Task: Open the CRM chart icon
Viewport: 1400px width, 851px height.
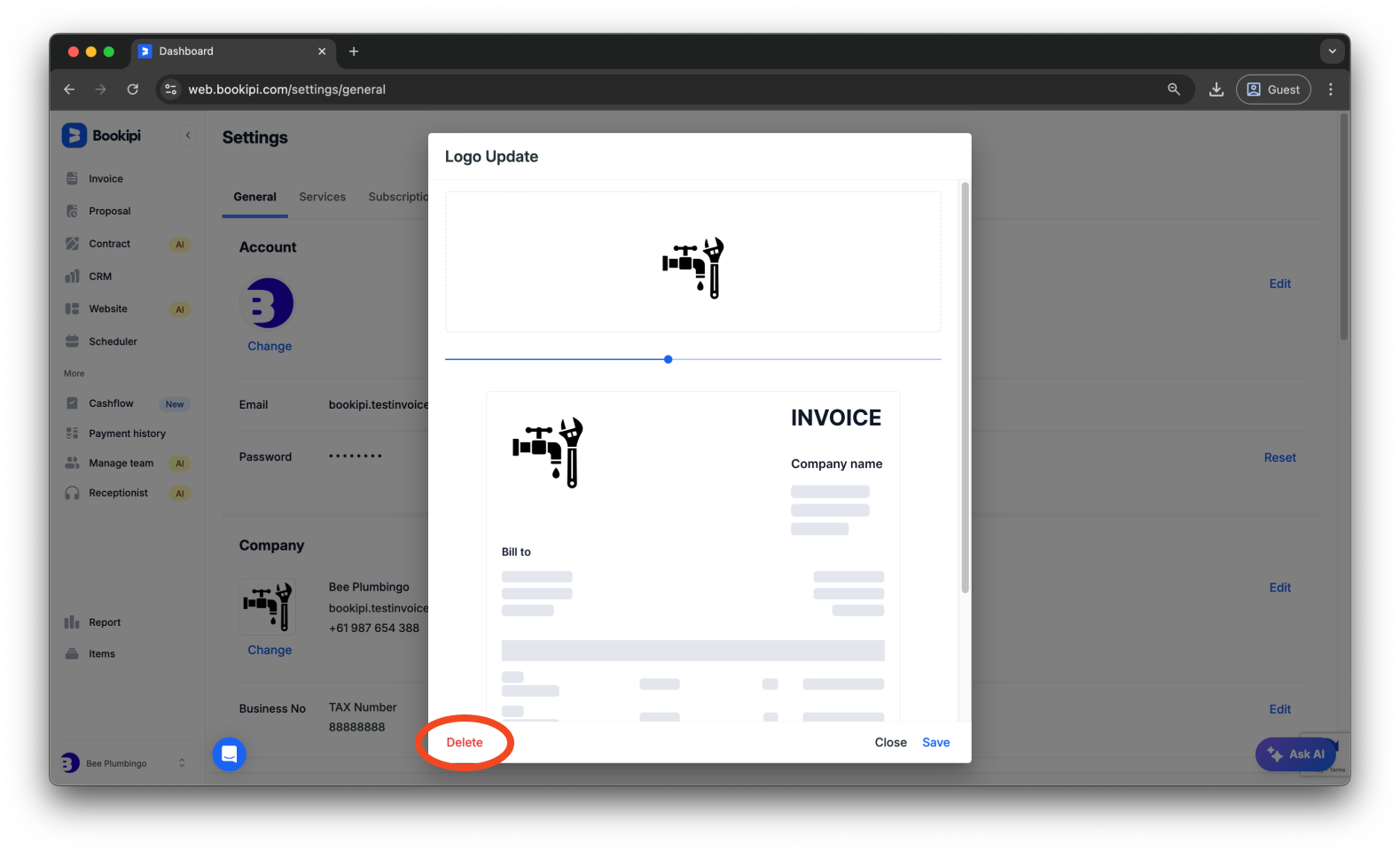Action: pos(72,277)
